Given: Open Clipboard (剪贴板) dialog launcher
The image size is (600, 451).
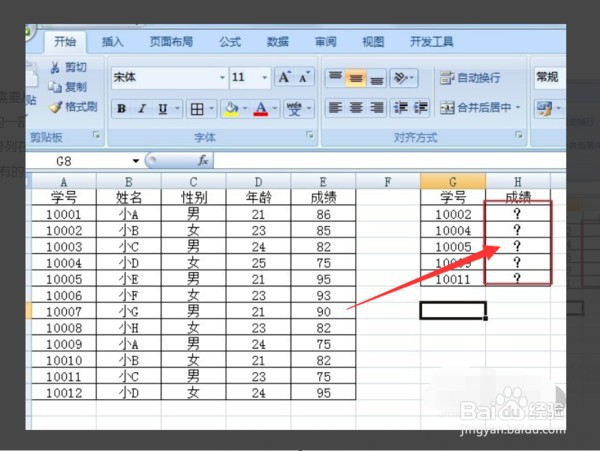Looking at the screenshot, I should pyautogui.click(x=96, y=135).
